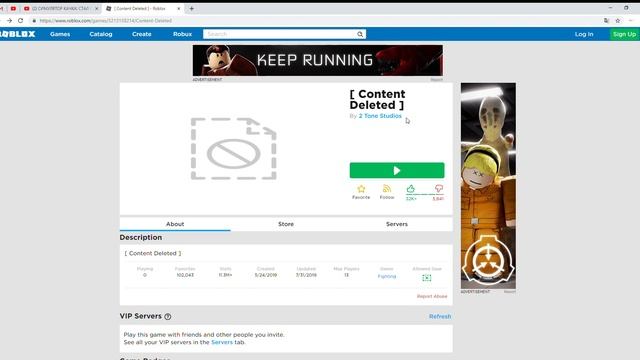
Task: Click the pinned YouTube tab icon
Action: click(13, 8)
